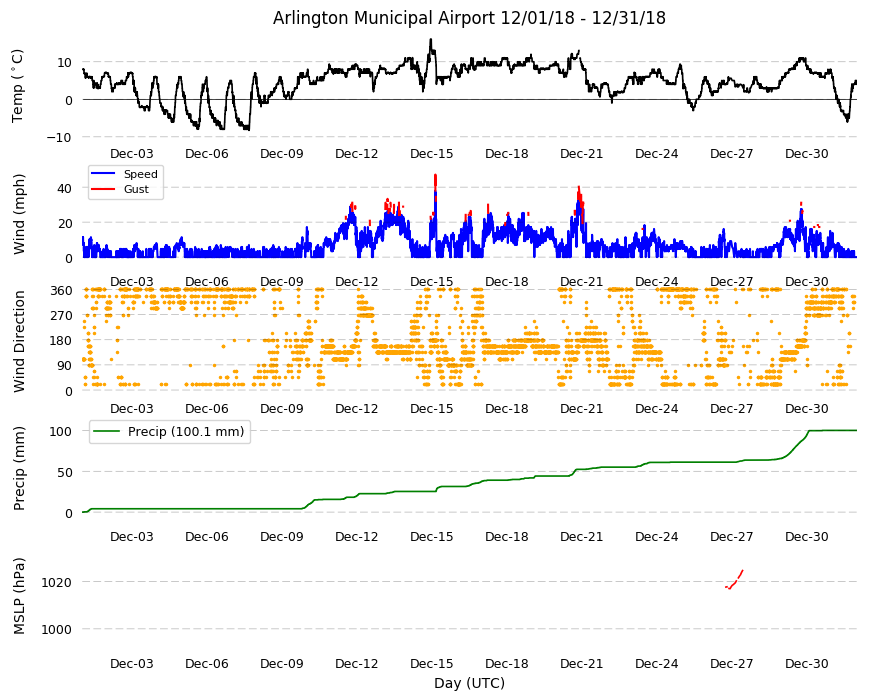Click the red Gust legend line

103,189
